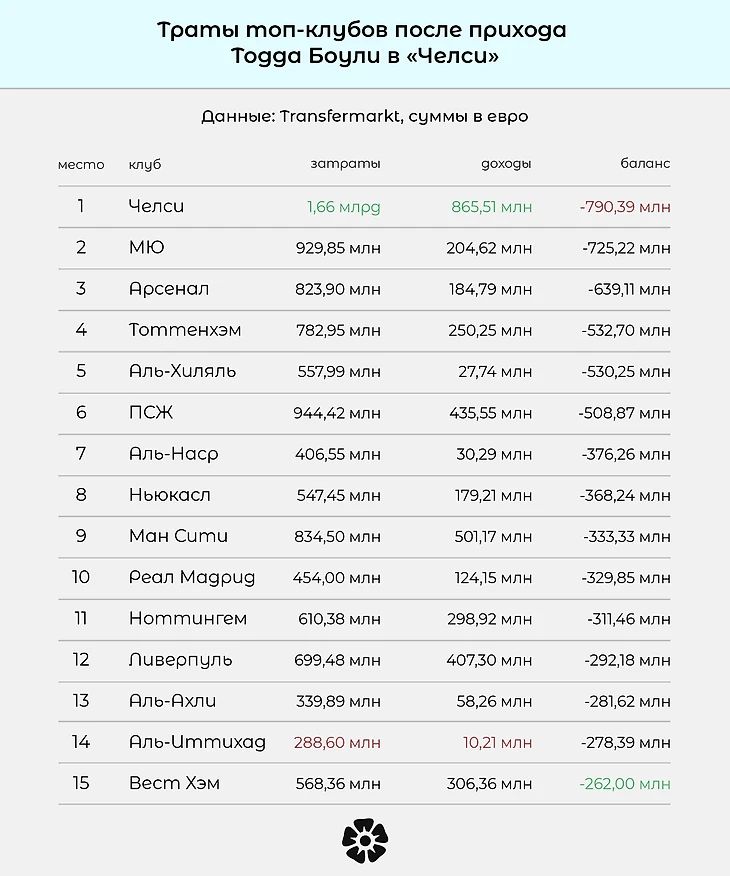Select the Арсенал club name

[x=168, y=289]
